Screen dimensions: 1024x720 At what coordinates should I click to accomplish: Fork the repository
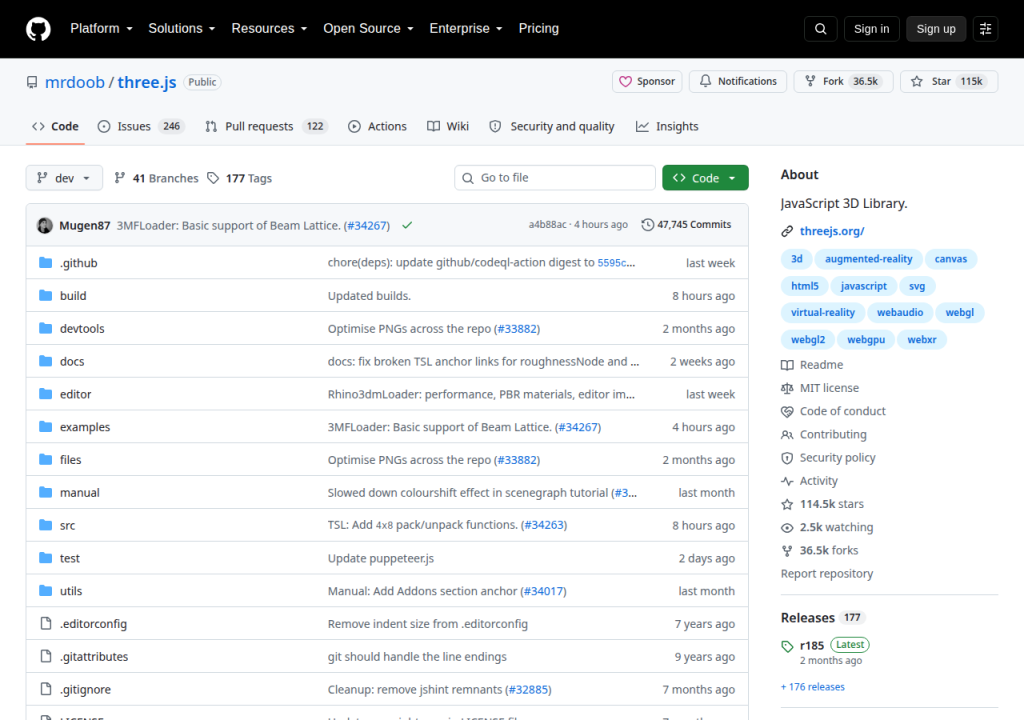pos(843,82)
